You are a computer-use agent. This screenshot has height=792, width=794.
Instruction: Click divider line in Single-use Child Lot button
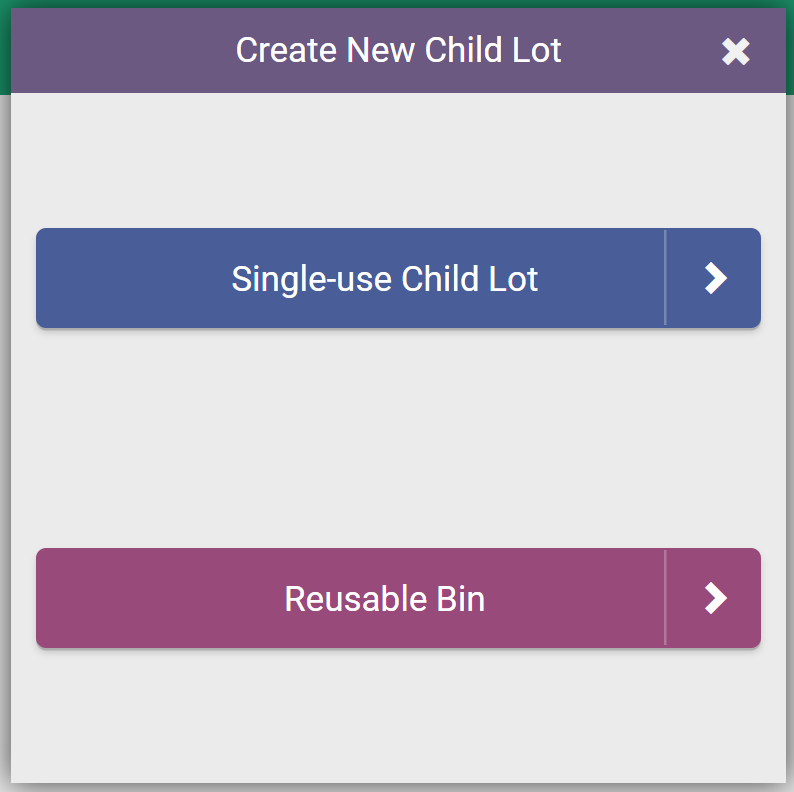pos(665,278)
